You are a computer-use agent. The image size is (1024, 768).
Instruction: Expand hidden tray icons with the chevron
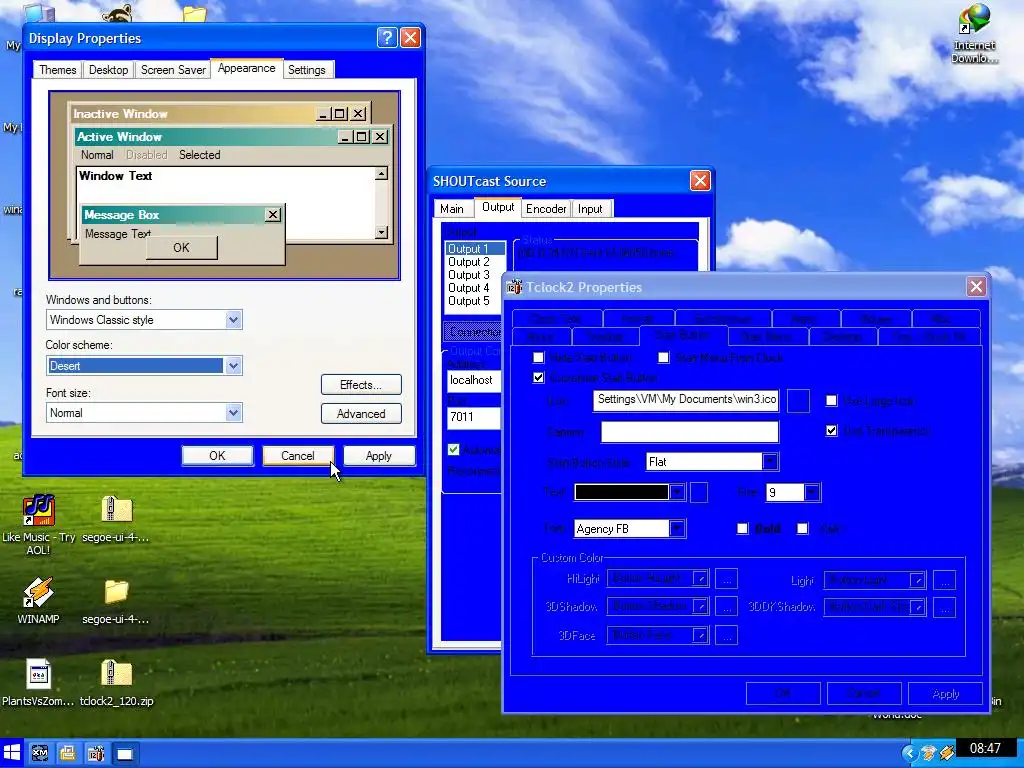[x=908, y=753]
